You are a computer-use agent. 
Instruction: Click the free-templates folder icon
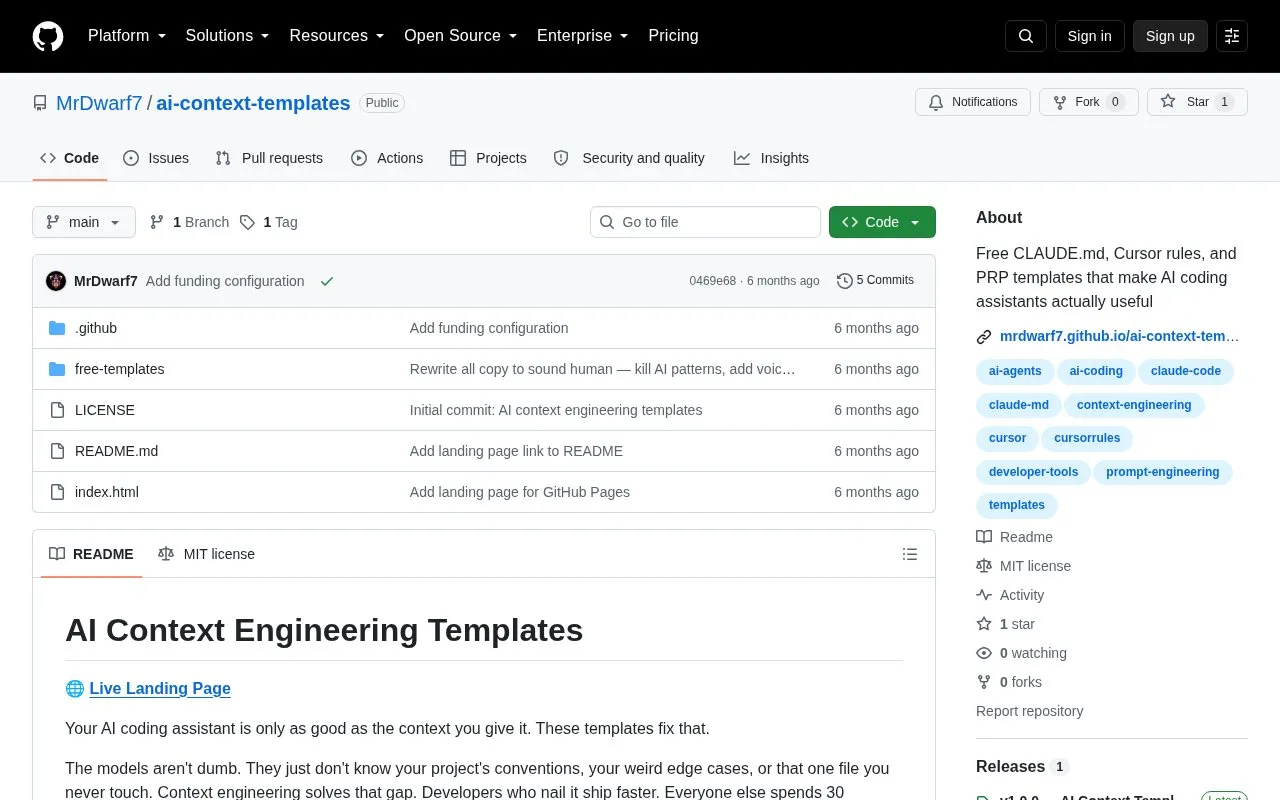57,369
